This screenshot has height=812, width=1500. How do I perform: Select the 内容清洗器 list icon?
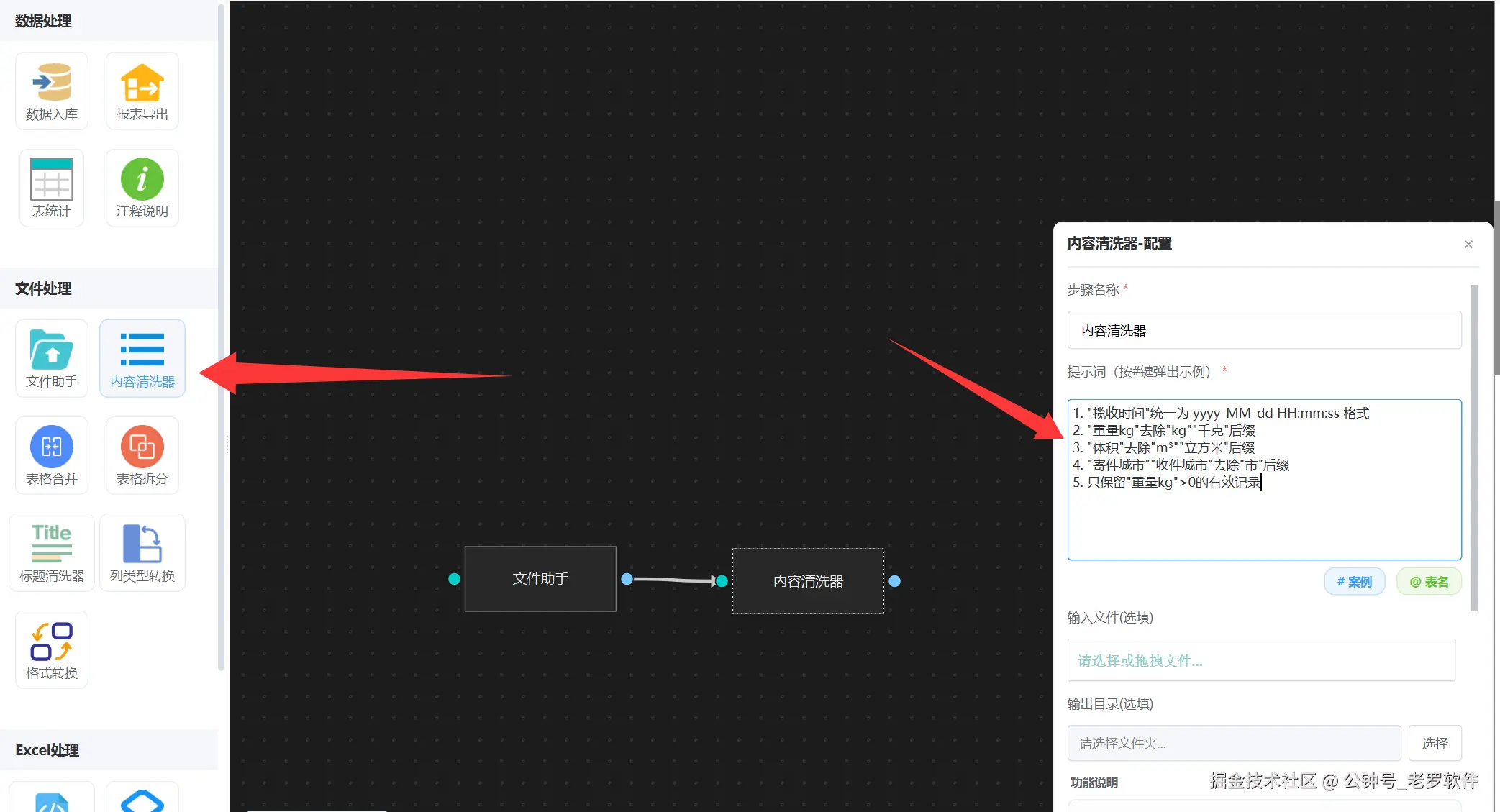(x=142, y=358)
